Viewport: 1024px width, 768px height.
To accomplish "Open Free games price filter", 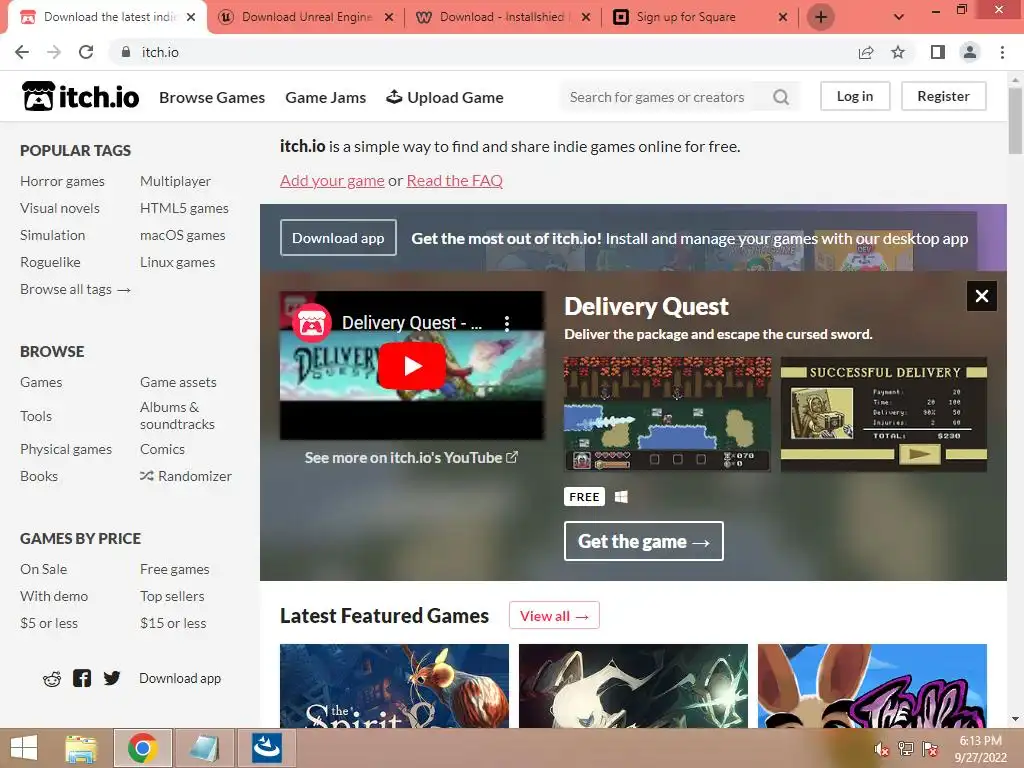I will tap(174, 569).
